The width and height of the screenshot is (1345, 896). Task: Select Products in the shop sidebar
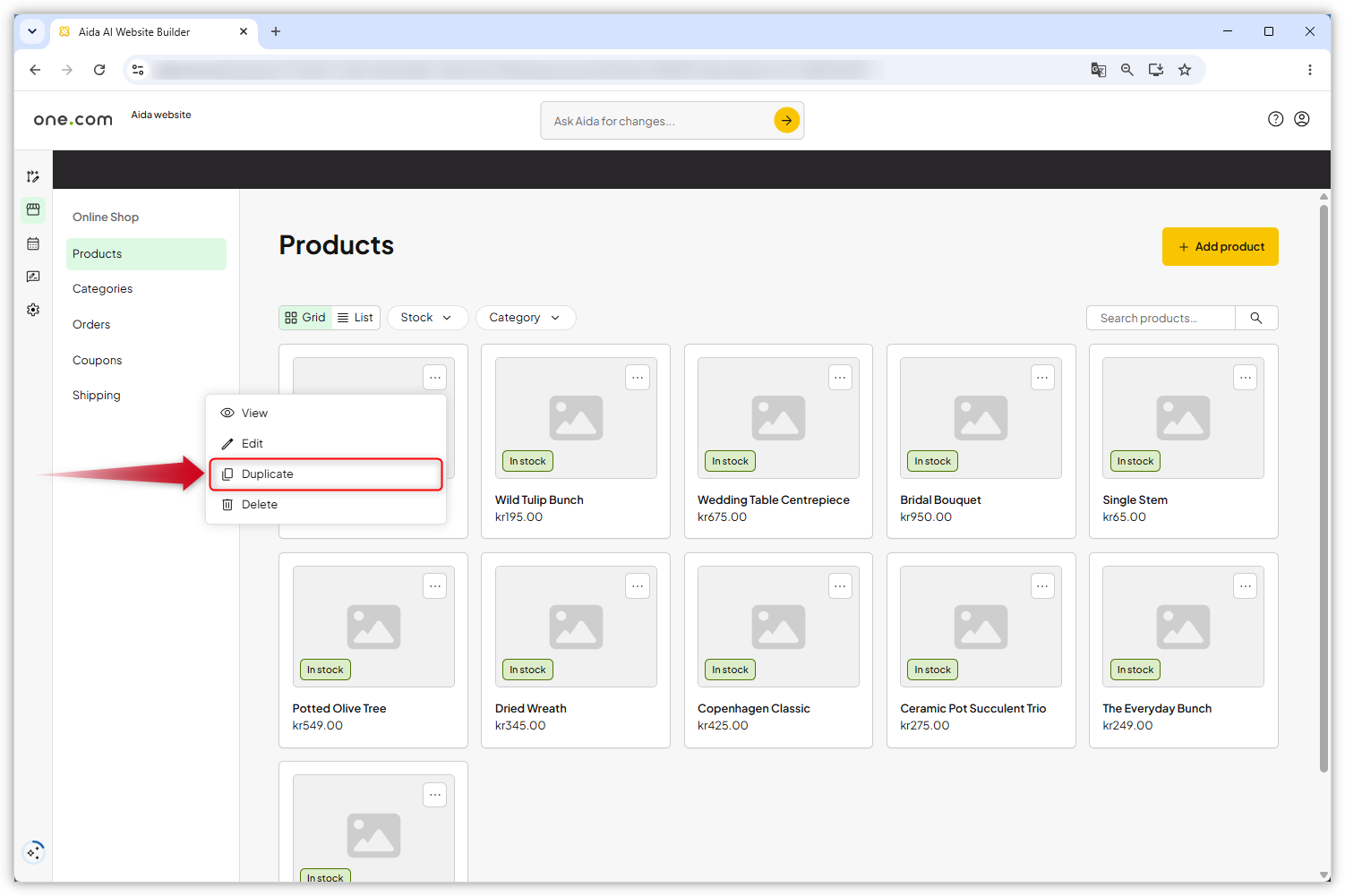[x=146, y=254]
